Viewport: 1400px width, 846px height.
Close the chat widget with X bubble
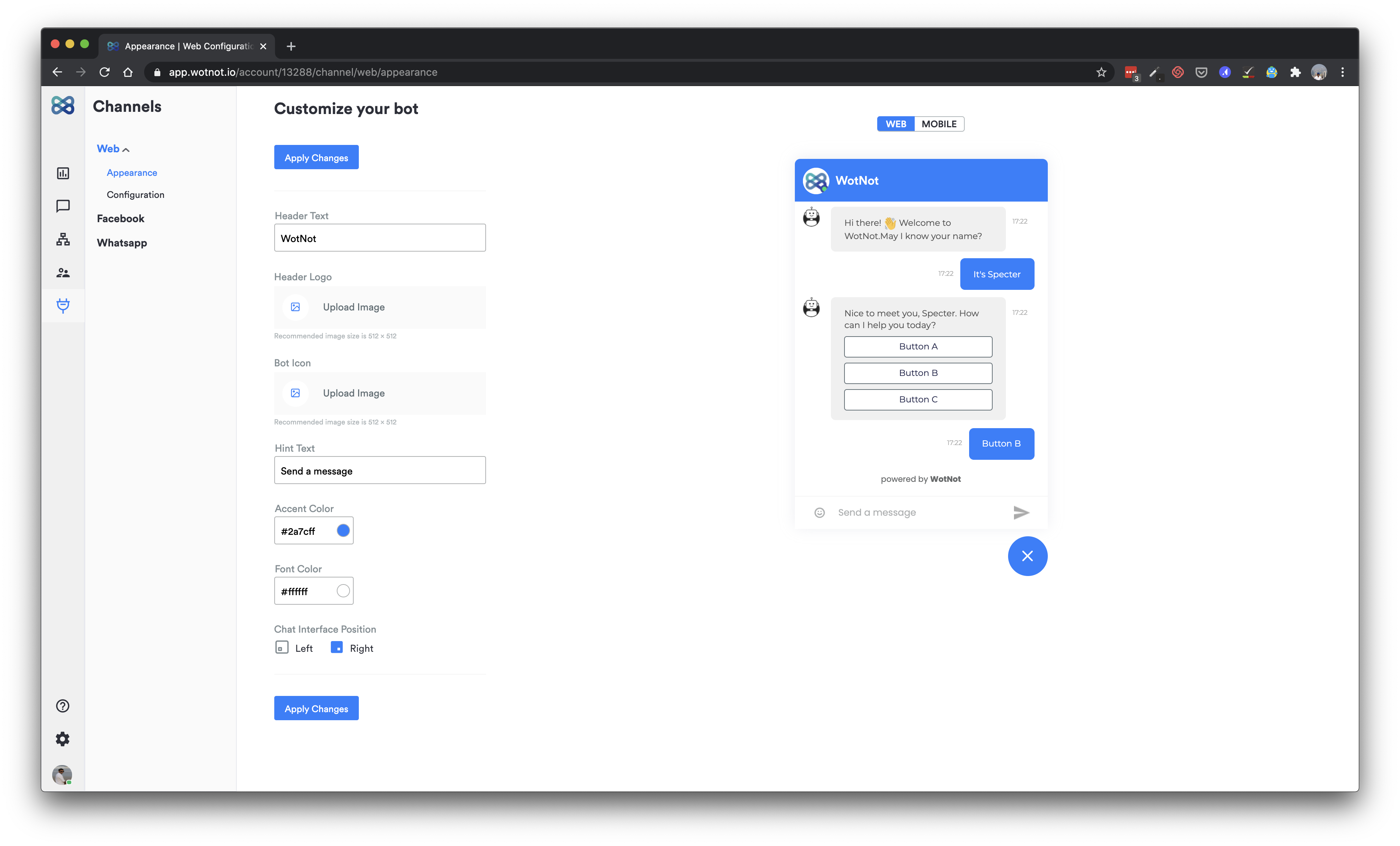(1027, 555)
